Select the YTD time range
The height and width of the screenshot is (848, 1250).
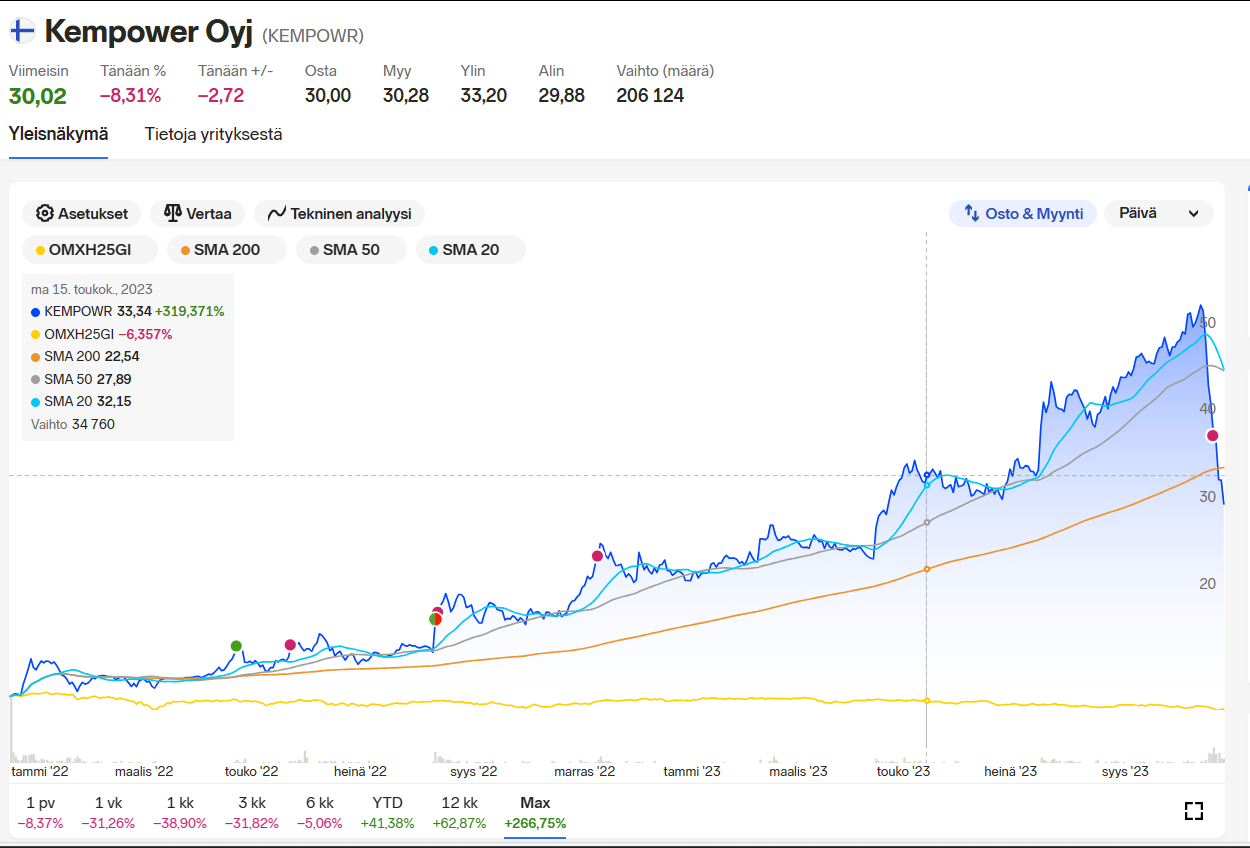tap(387, 811)
